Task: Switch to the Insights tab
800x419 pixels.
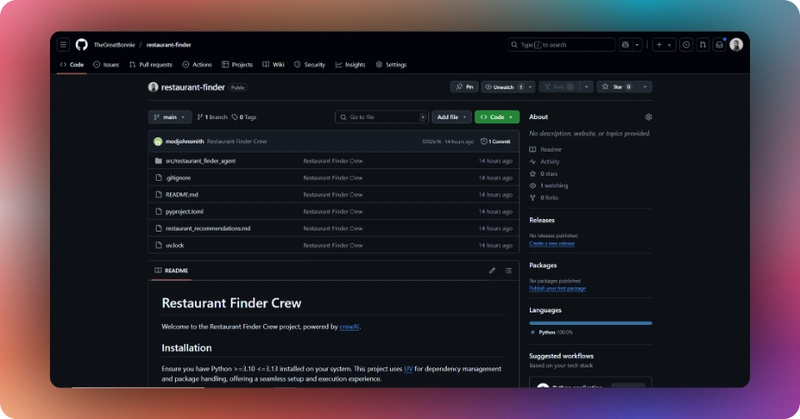Action: click(x=350, y=65)
